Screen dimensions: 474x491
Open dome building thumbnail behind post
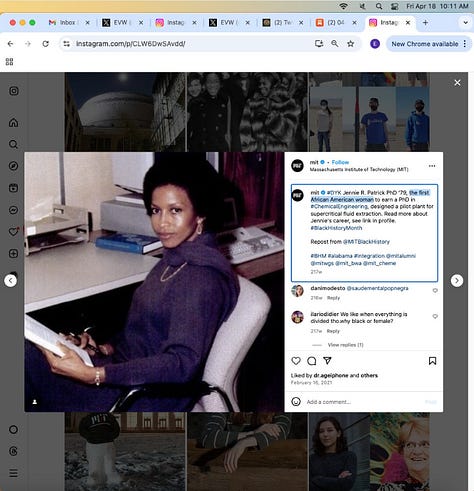(x=125, y=112)
